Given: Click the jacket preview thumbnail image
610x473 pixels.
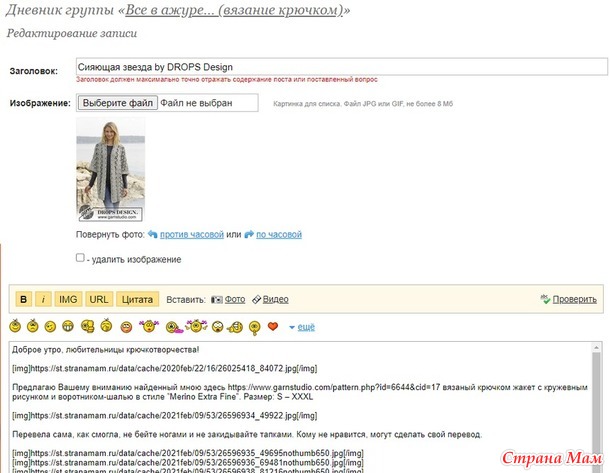Looking at the screenshot, I should (x=110, y=170).
